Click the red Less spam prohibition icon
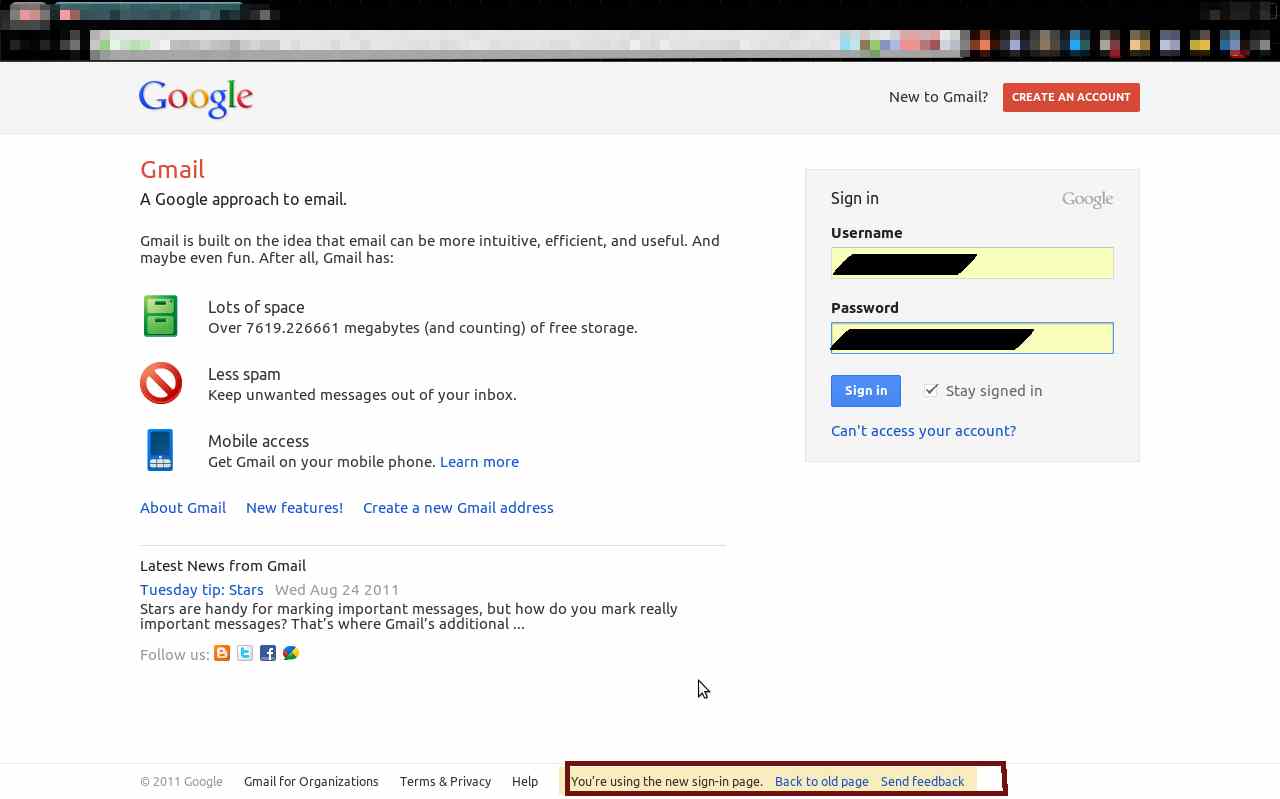 (161, 383)
